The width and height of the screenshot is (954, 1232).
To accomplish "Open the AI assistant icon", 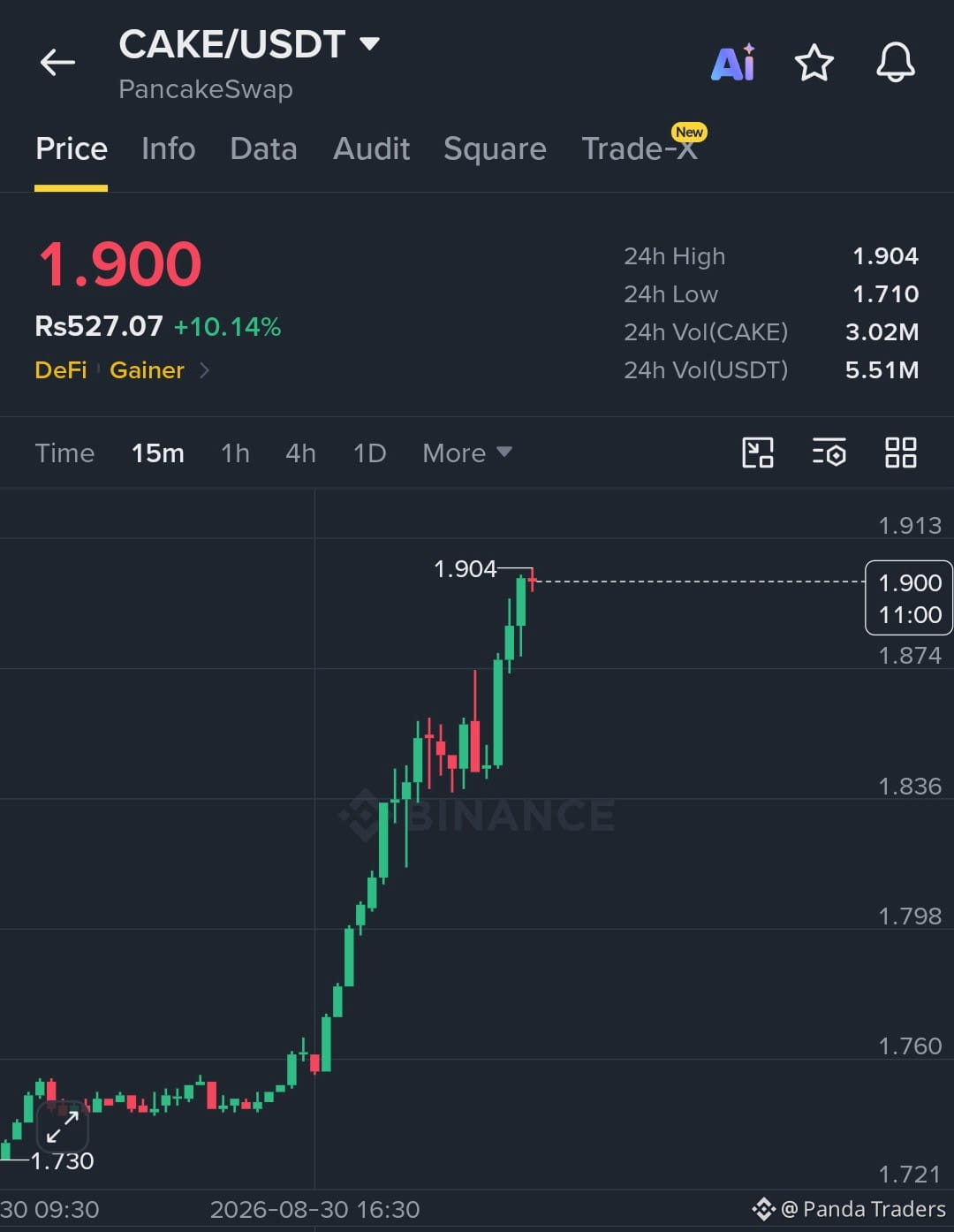I will point(733,63).
